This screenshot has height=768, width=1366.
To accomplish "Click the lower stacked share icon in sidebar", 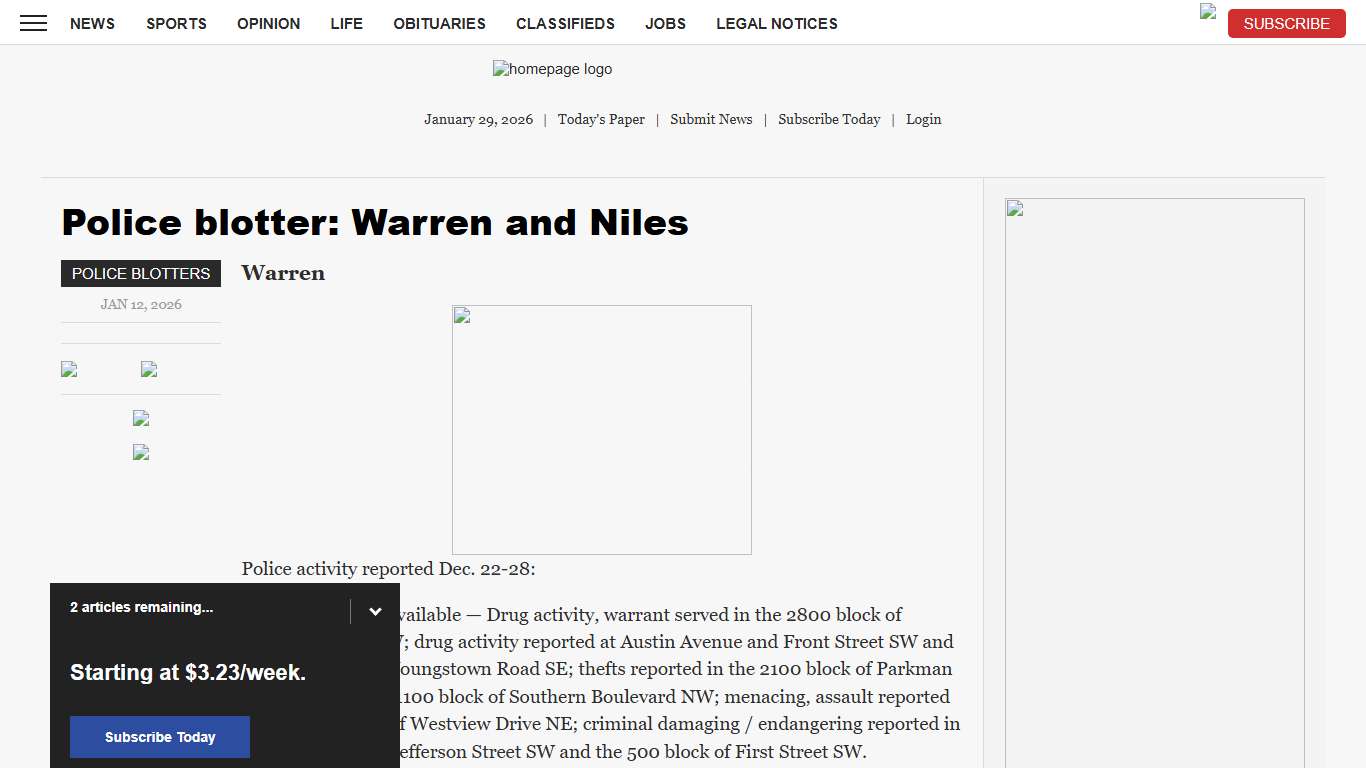I will tap(141, 452).
